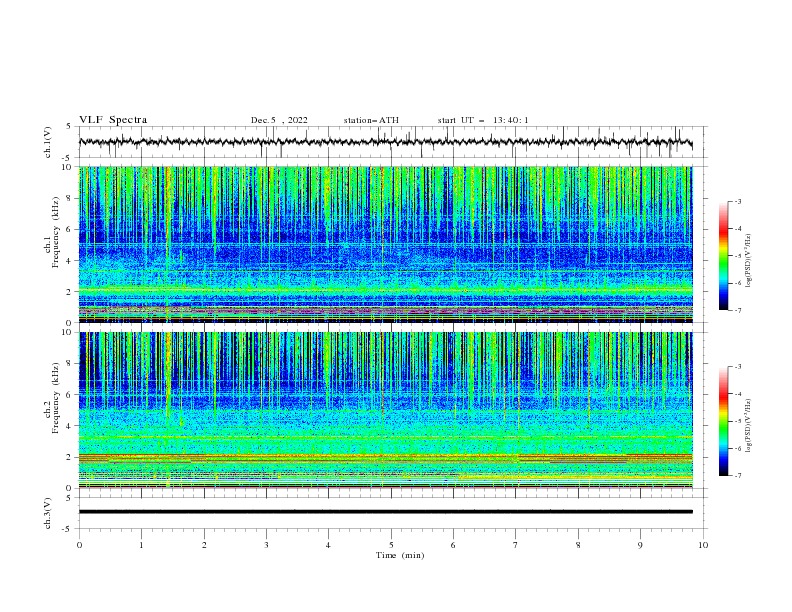Click time axis tick label '1'

point(141,545)
